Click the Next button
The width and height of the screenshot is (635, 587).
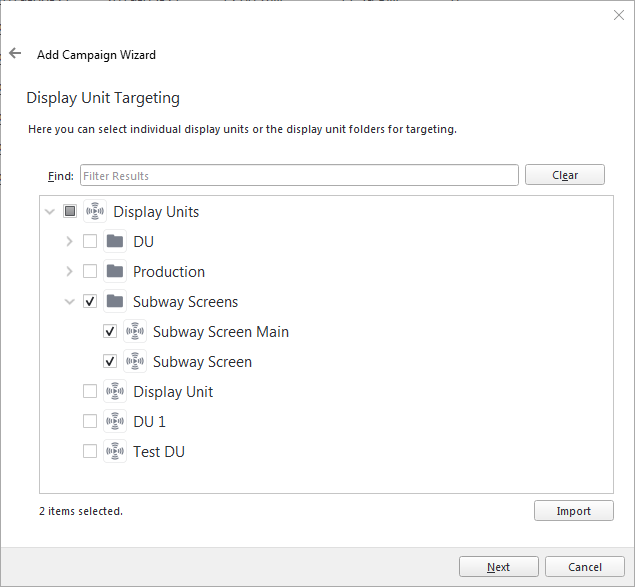[499, 566]
